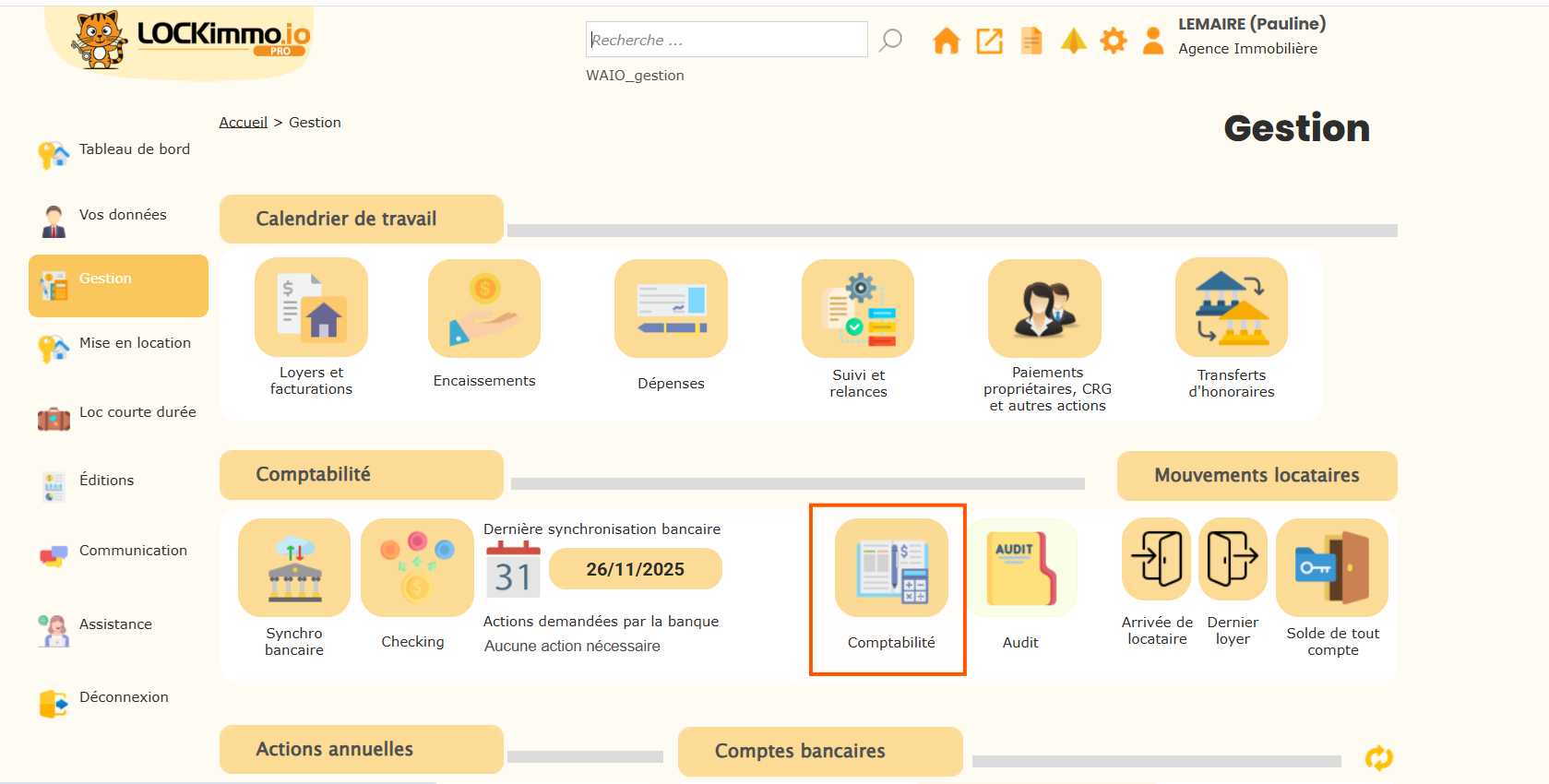Click the Accueil breadcrumb link
This screenshot has width=1549, height=784.
(x=243, y=123)
